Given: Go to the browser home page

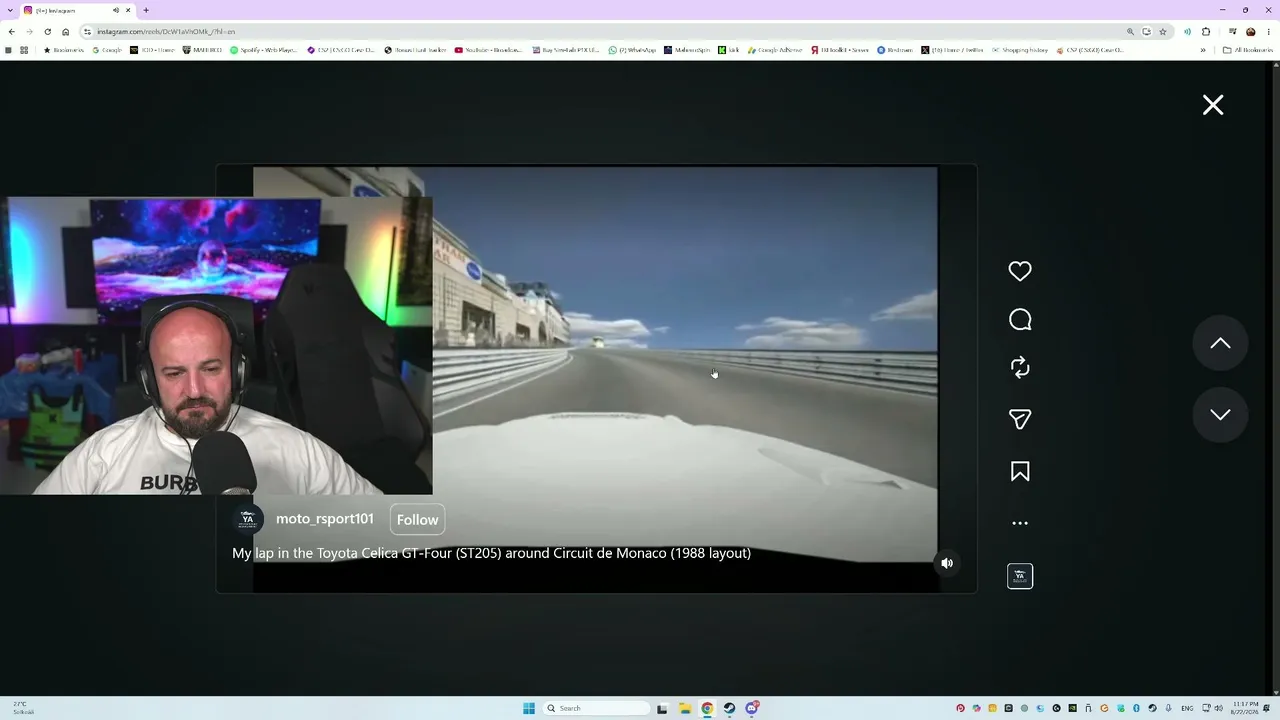Looking at the screenshot, I should tap(66, 31).
